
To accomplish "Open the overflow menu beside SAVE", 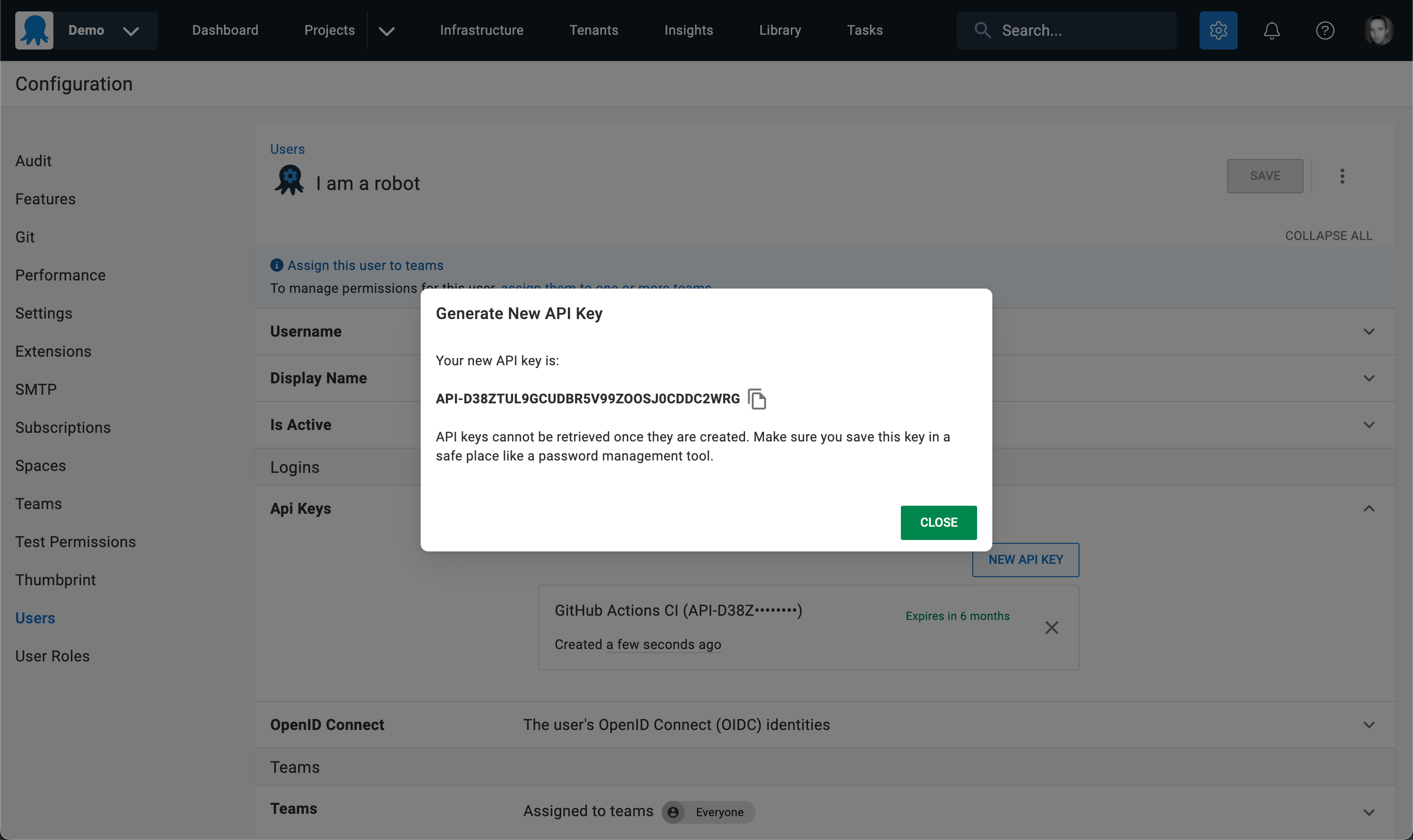I will (x=1342, y=176).
